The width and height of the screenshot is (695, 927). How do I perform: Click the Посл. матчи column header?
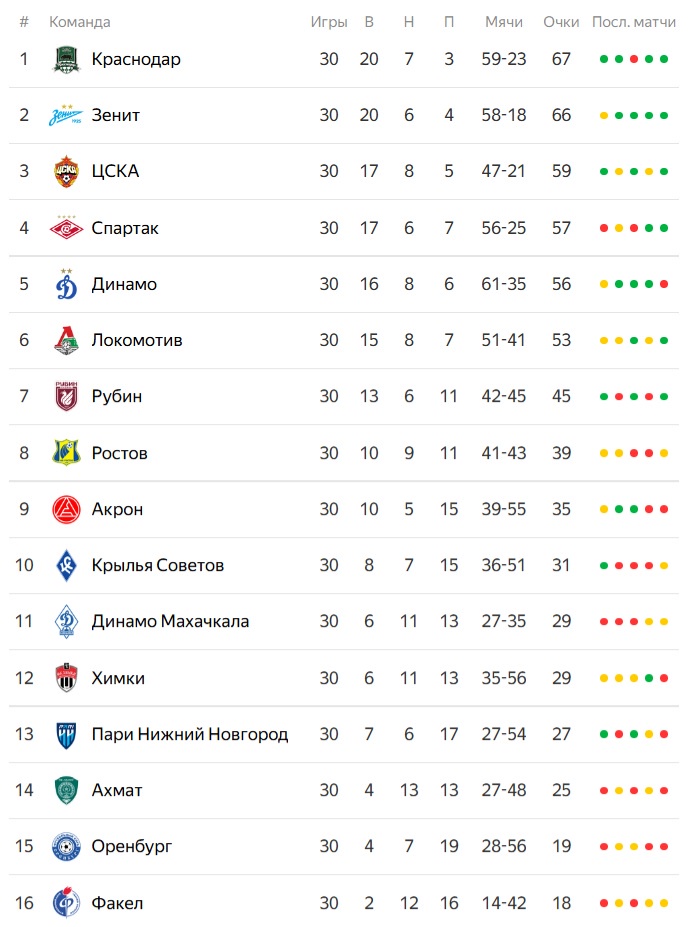point(634,22)
